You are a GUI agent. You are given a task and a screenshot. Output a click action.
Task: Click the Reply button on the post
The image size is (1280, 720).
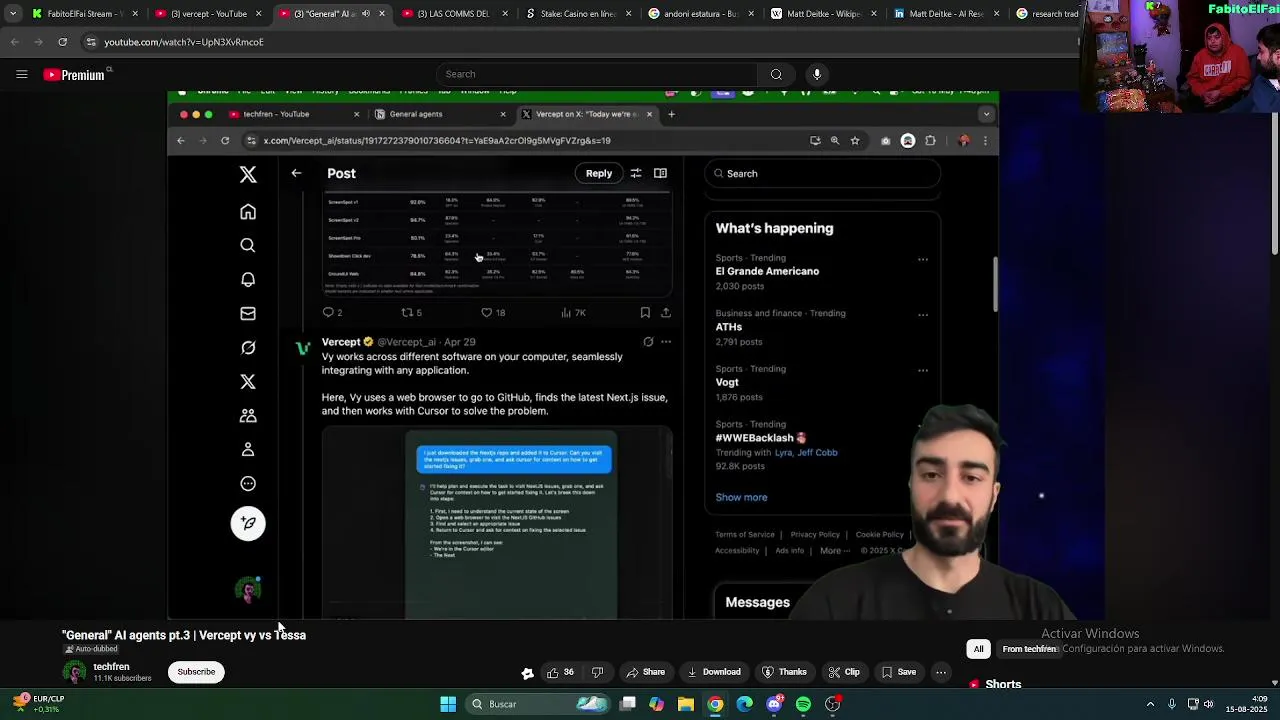[599, 173]
